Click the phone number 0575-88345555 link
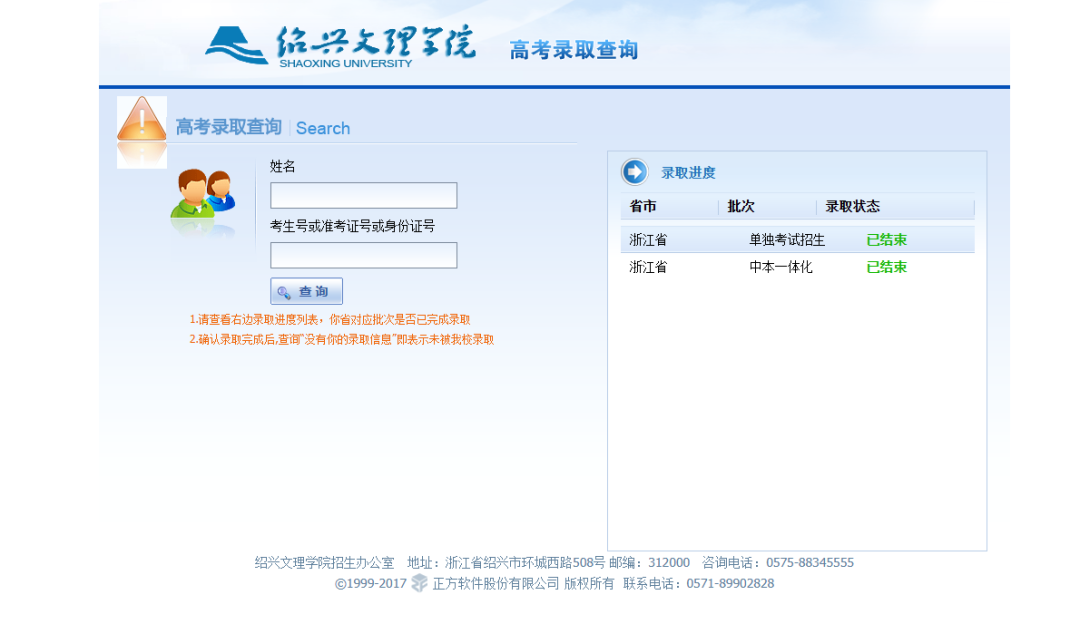 click(812, 562)
